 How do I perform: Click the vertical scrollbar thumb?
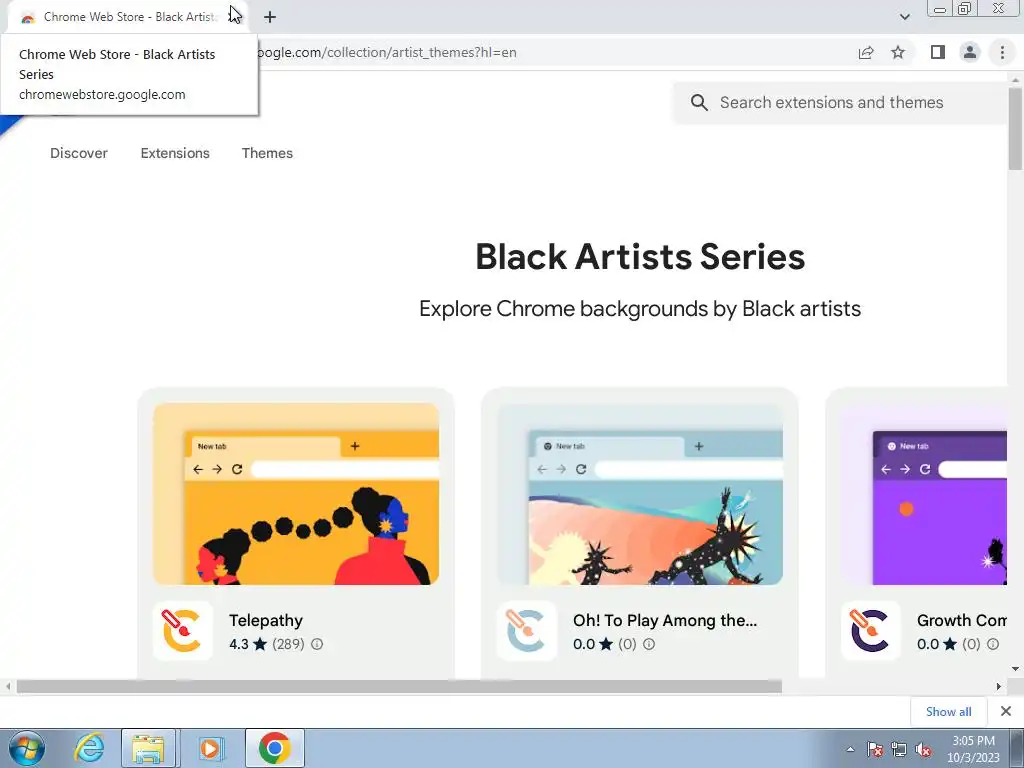pos(1015,127)
